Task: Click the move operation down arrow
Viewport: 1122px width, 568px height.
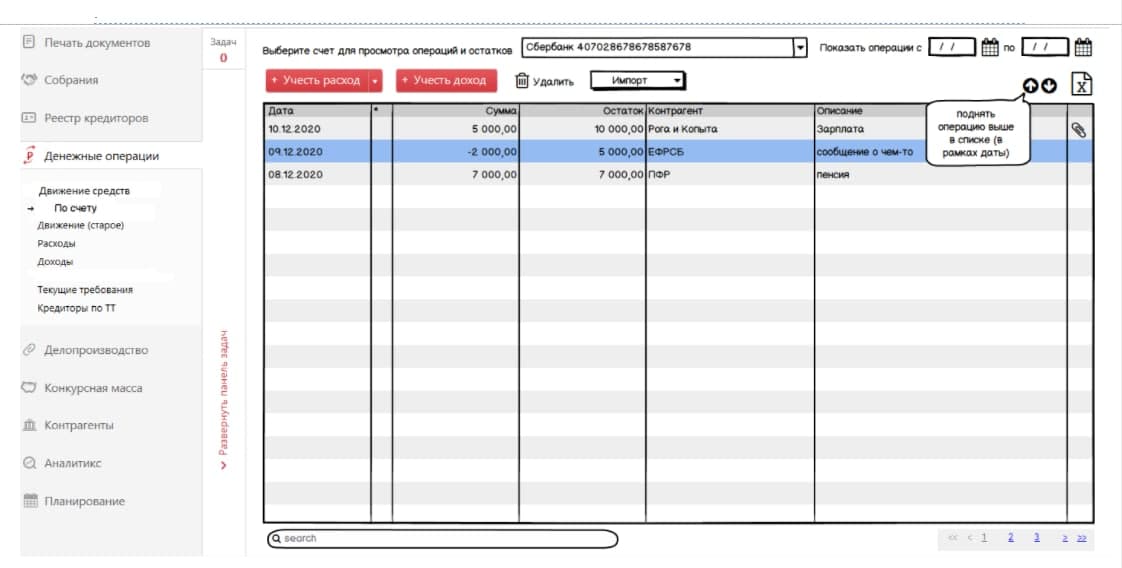Action: click(1048, 87)
